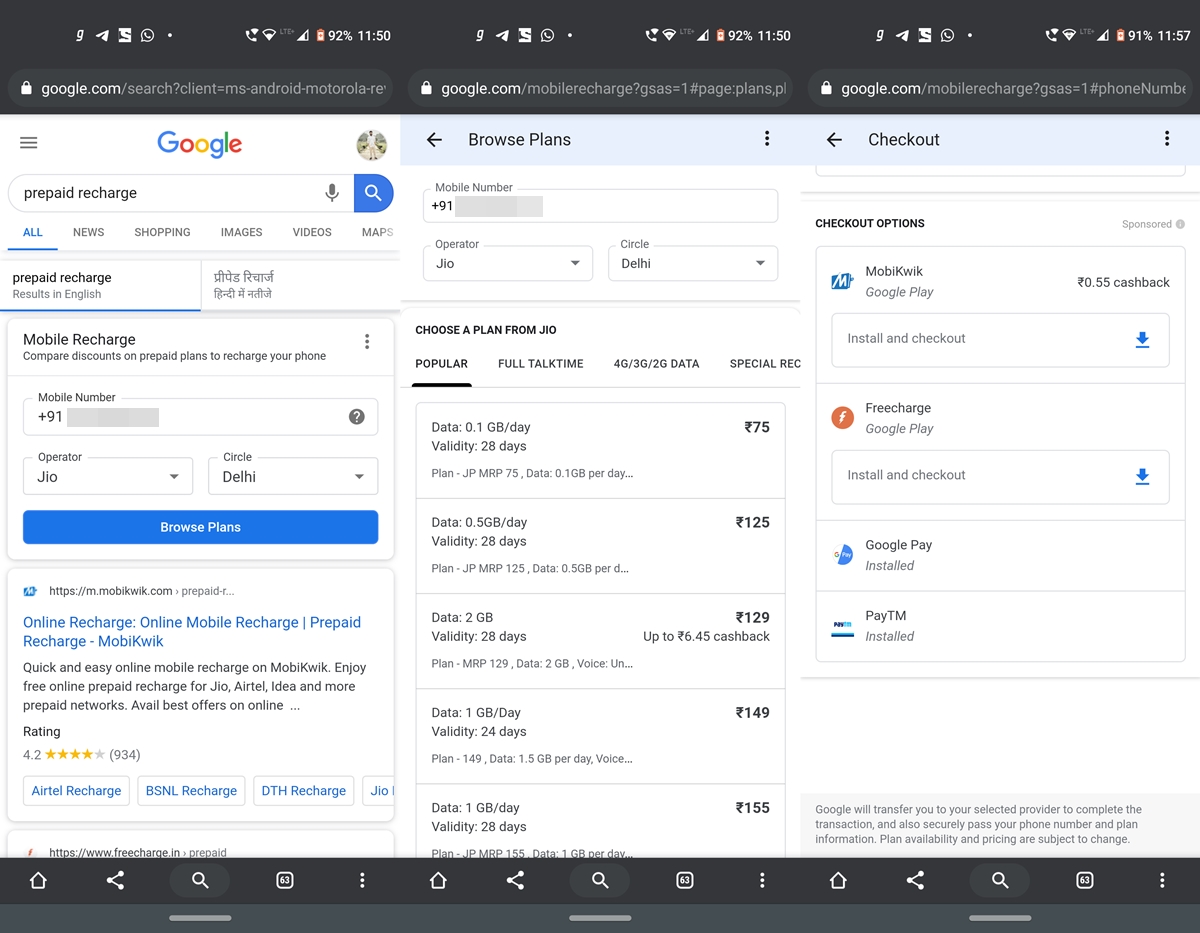Tap Freecharge Install and checkout button
The height and width of the screenshot is (933, 1200).
click(x=1000, y=476)
